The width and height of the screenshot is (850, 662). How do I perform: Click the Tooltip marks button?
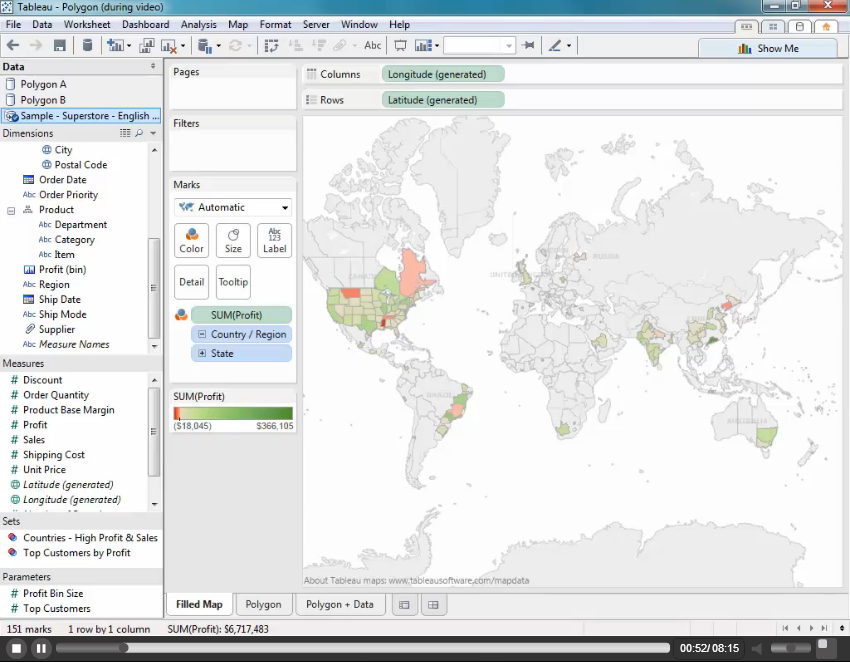233,282
